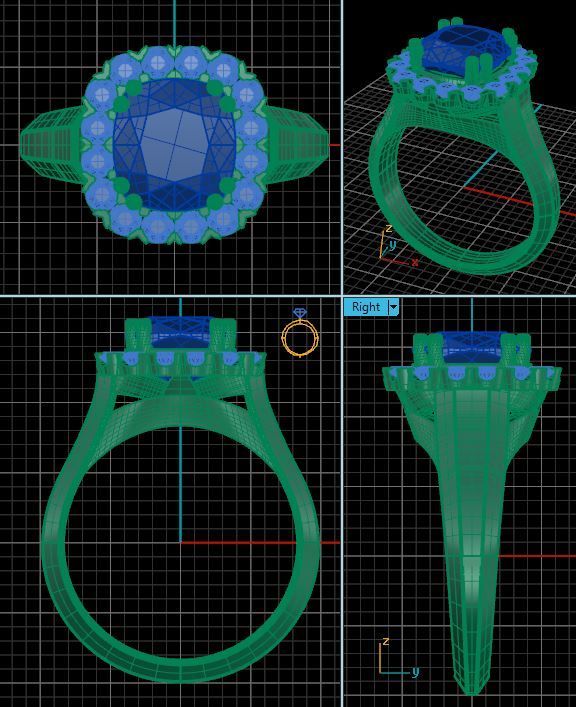Select the tapered shank in Right viewport
The image size is (576, 707).
click(x=470, y=541)
